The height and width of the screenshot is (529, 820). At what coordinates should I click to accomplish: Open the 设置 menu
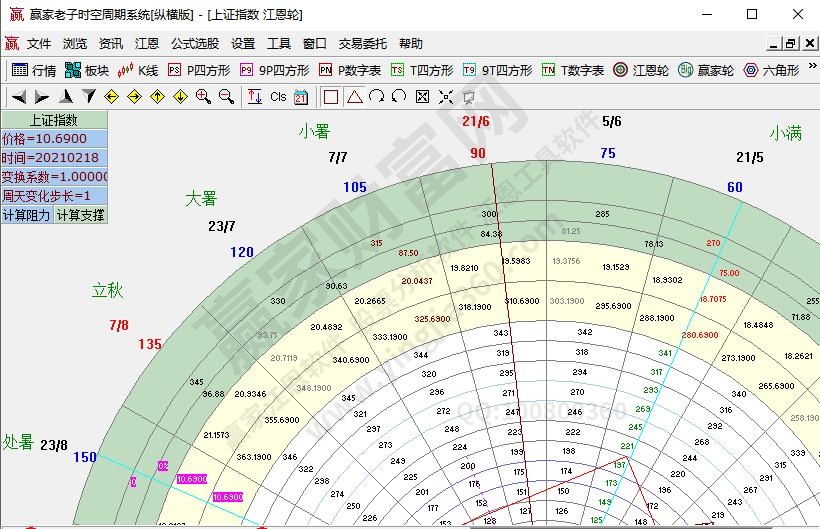[x=243, y=43]
